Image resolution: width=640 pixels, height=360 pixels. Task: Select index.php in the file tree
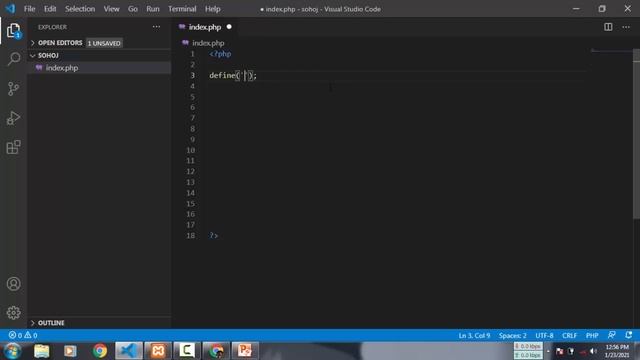99,68
